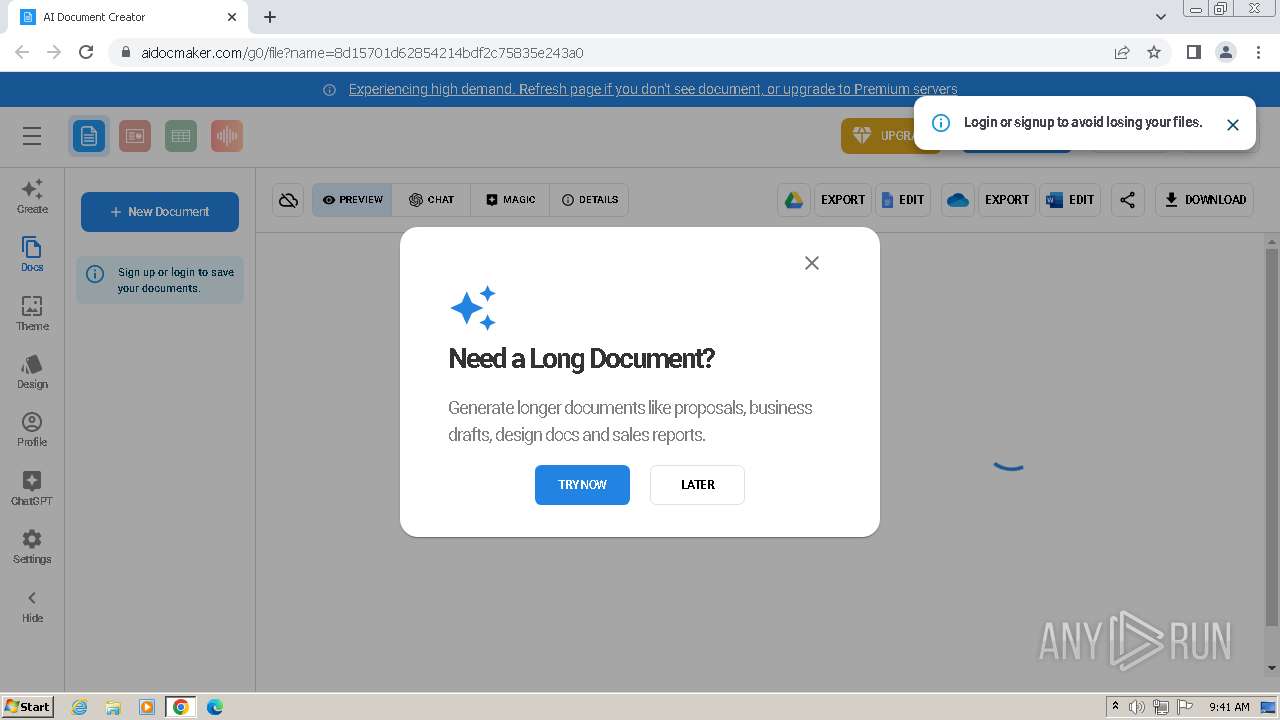Click Edit in Word button
Image resolution: width=1280 pixels, height=720 pixels.
1070,200
